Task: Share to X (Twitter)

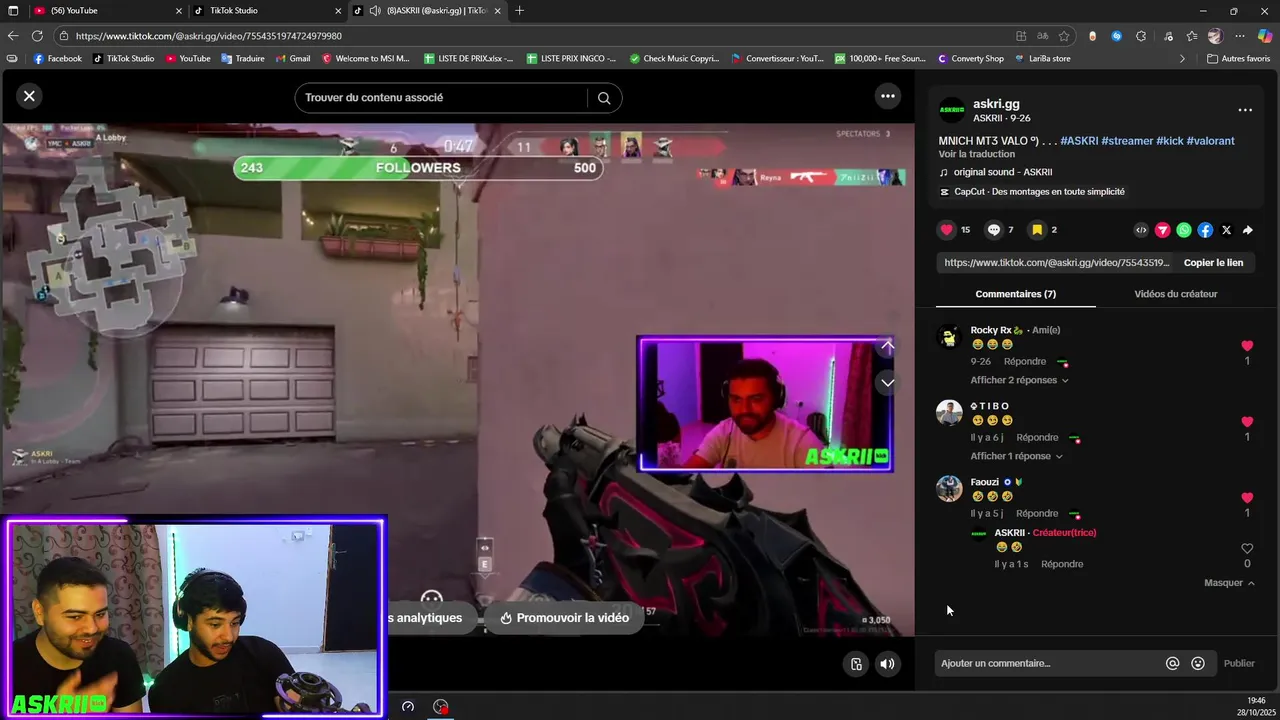Action: tap(1227, 230)
